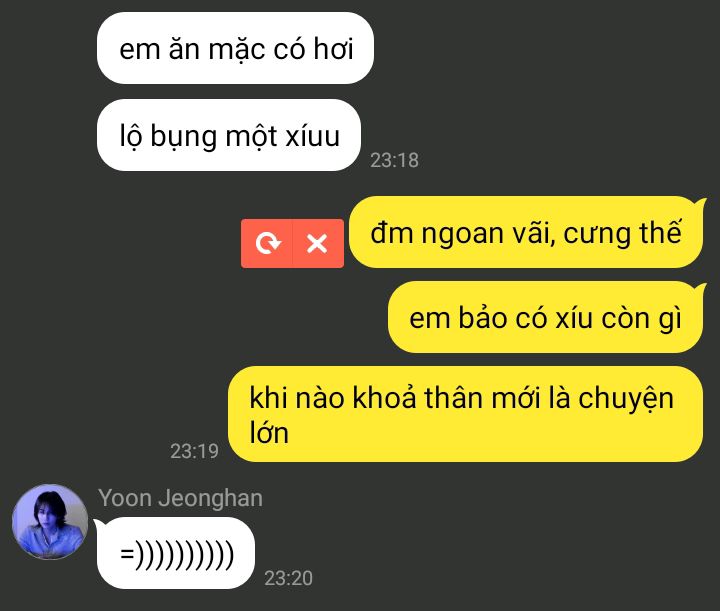Image resolution: width=720 pixels, height=611 pixels.
Task: Select the "khi nào khoả thân" yellow message
Action: click(x=466, y=414)
